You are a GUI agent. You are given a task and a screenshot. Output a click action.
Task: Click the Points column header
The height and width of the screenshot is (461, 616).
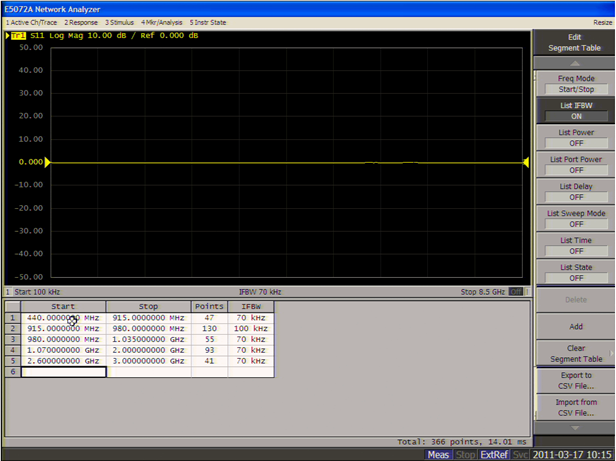[x=209, y=307]
